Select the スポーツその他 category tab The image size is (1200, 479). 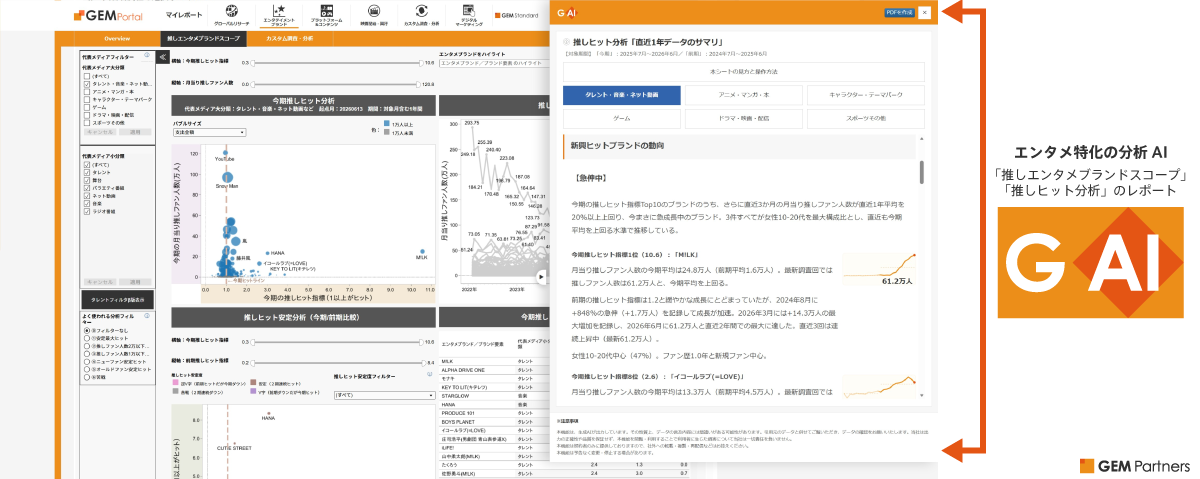pos(866,119)
